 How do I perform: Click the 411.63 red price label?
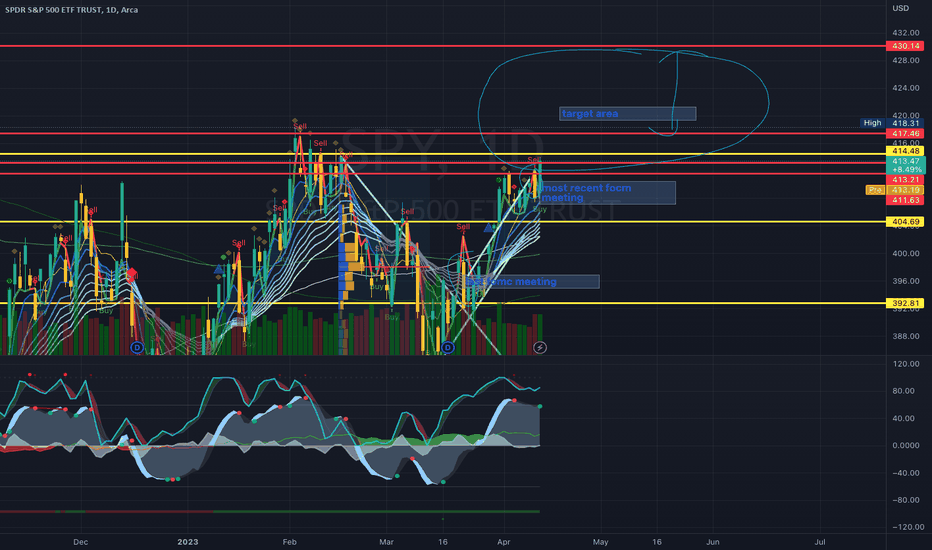905,200
